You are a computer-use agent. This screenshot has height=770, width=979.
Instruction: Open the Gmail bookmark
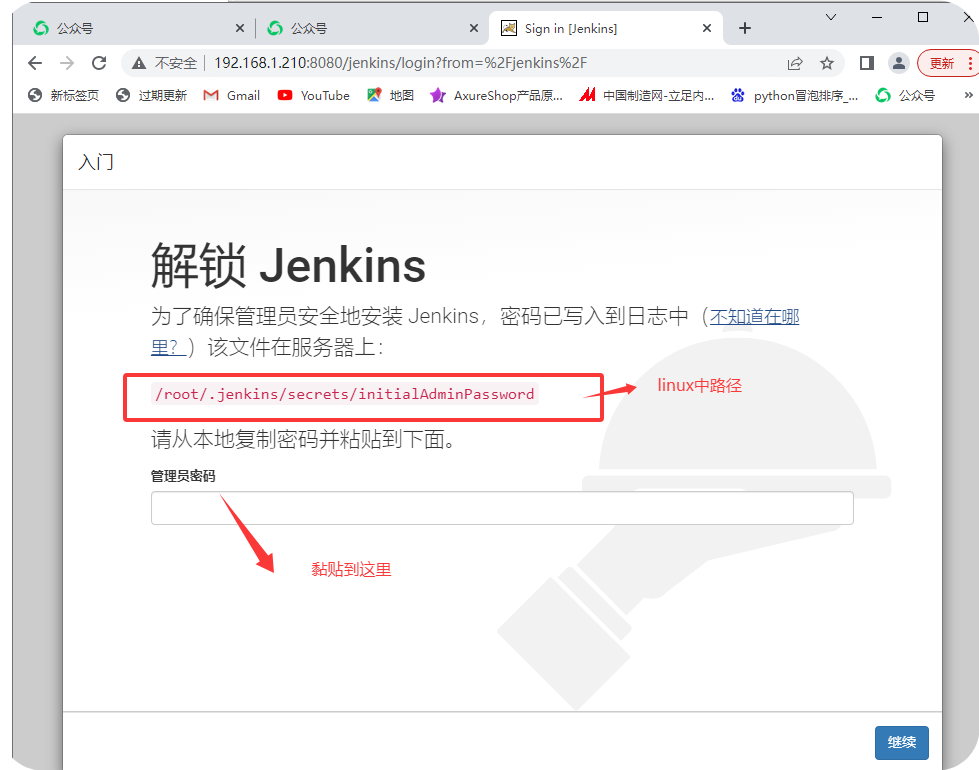(x=232, y=96)
